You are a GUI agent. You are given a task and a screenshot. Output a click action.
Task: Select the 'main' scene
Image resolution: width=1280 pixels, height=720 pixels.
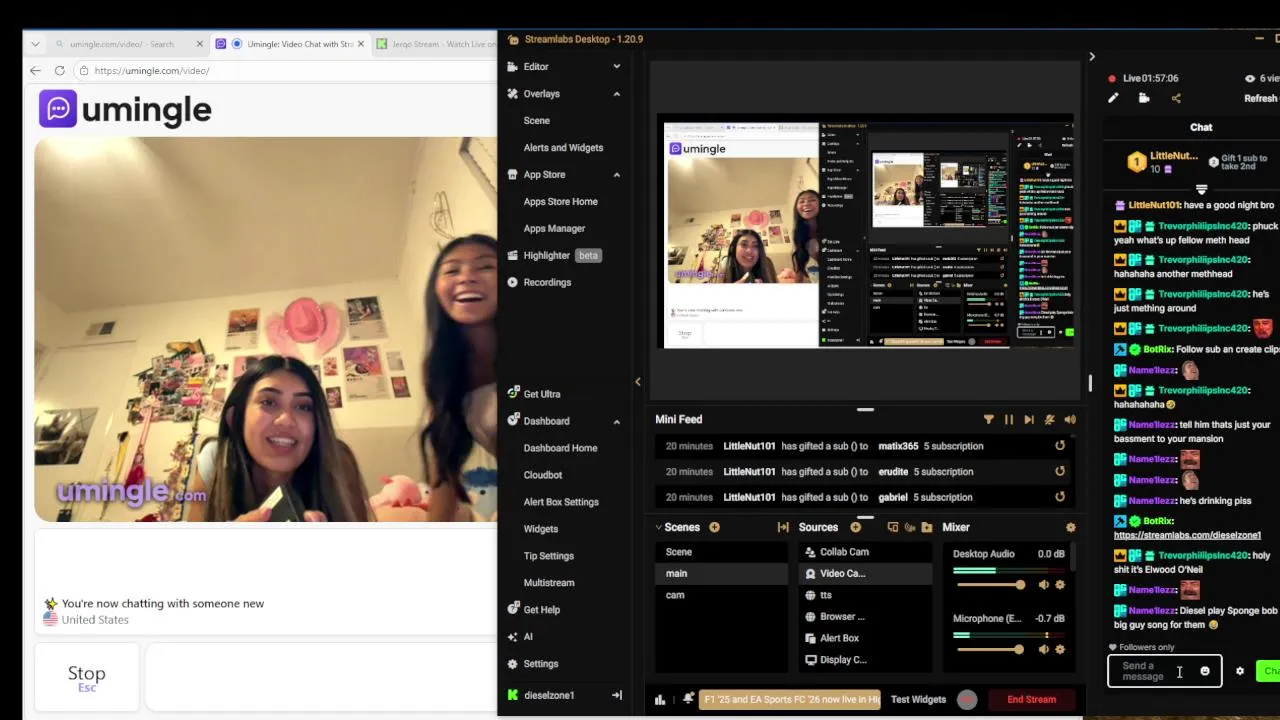pyautogui.click(x=722, y=573)
